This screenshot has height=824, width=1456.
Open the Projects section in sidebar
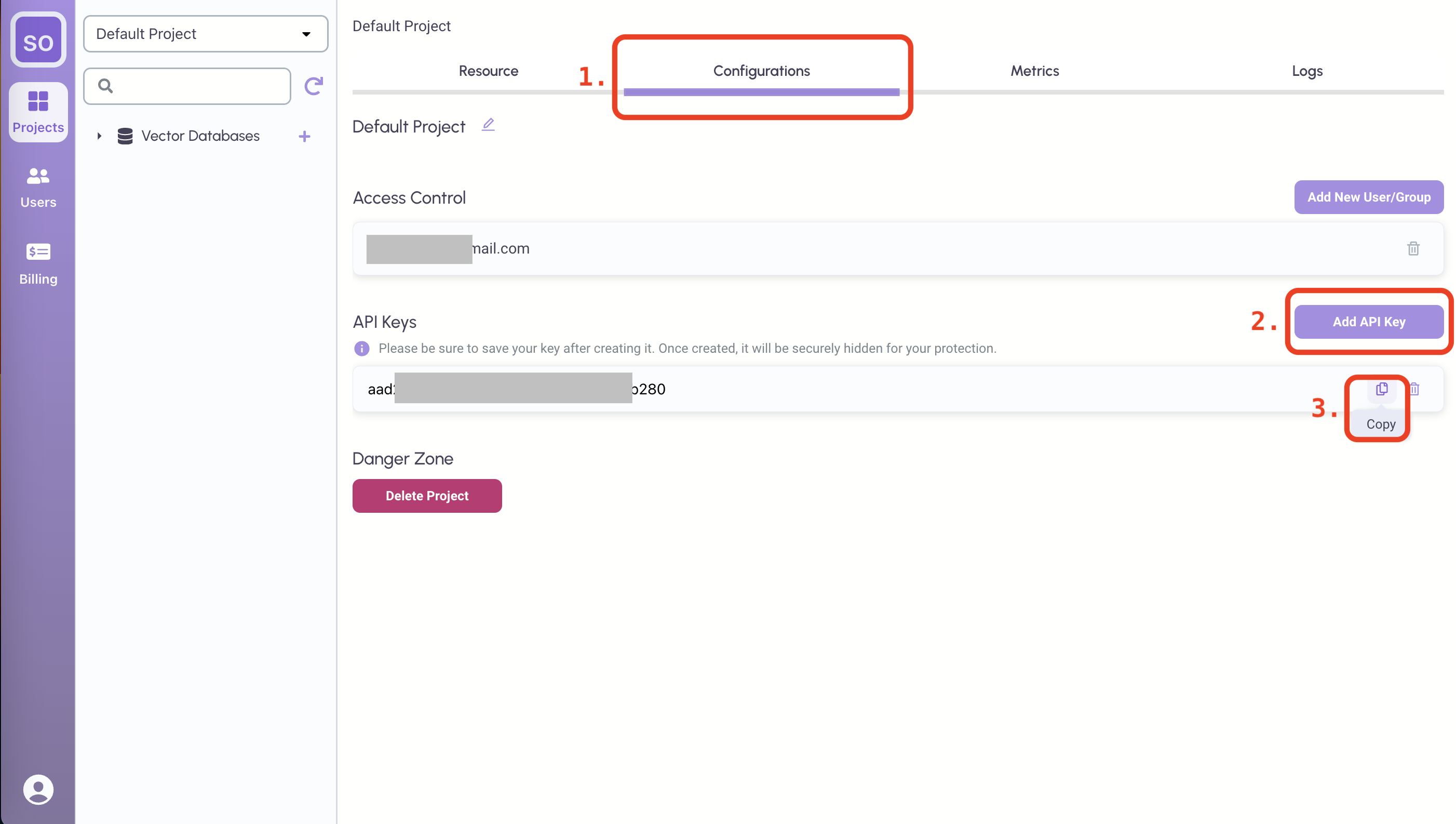point(38,112)
